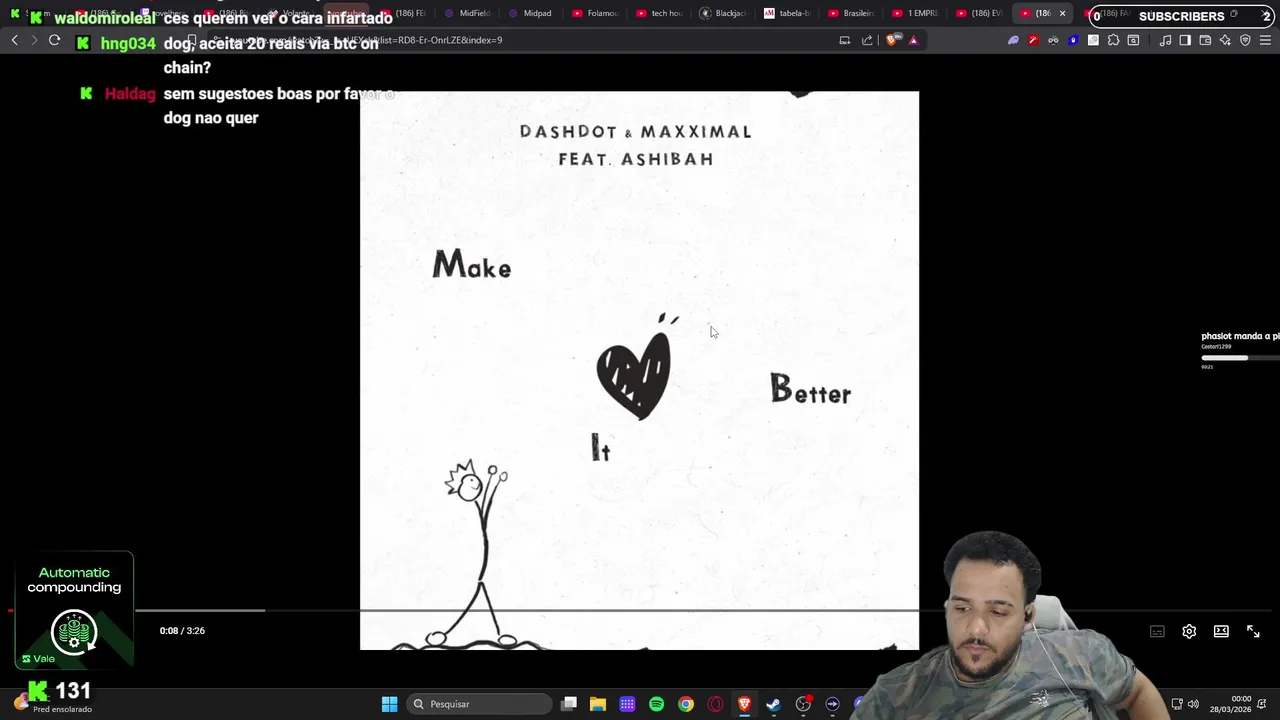Open the arrow circle app on taskbar
1280x720 pixels.
[x=832, y=704]
